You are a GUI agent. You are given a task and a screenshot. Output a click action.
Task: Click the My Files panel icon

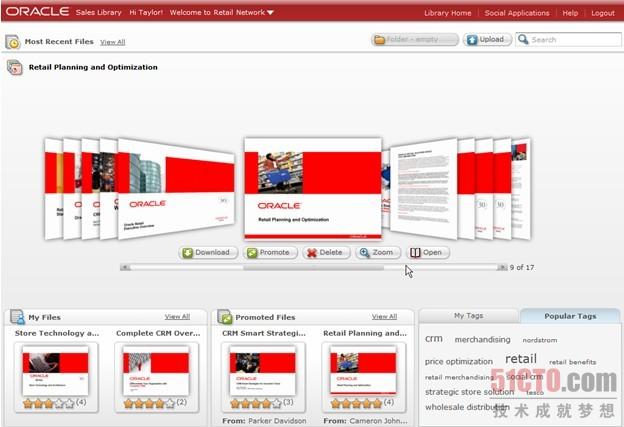pyautogui.click(x=17, y=317)
